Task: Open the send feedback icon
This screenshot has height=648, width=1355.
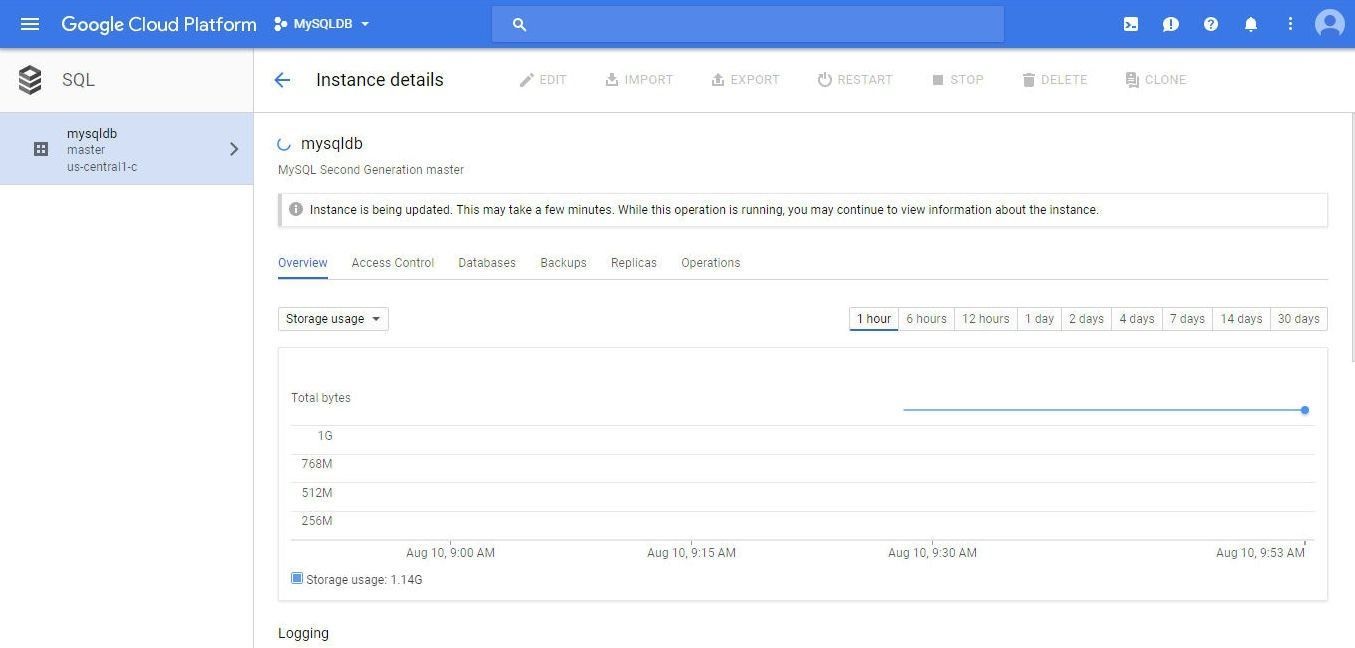Action: [1171, 24]
